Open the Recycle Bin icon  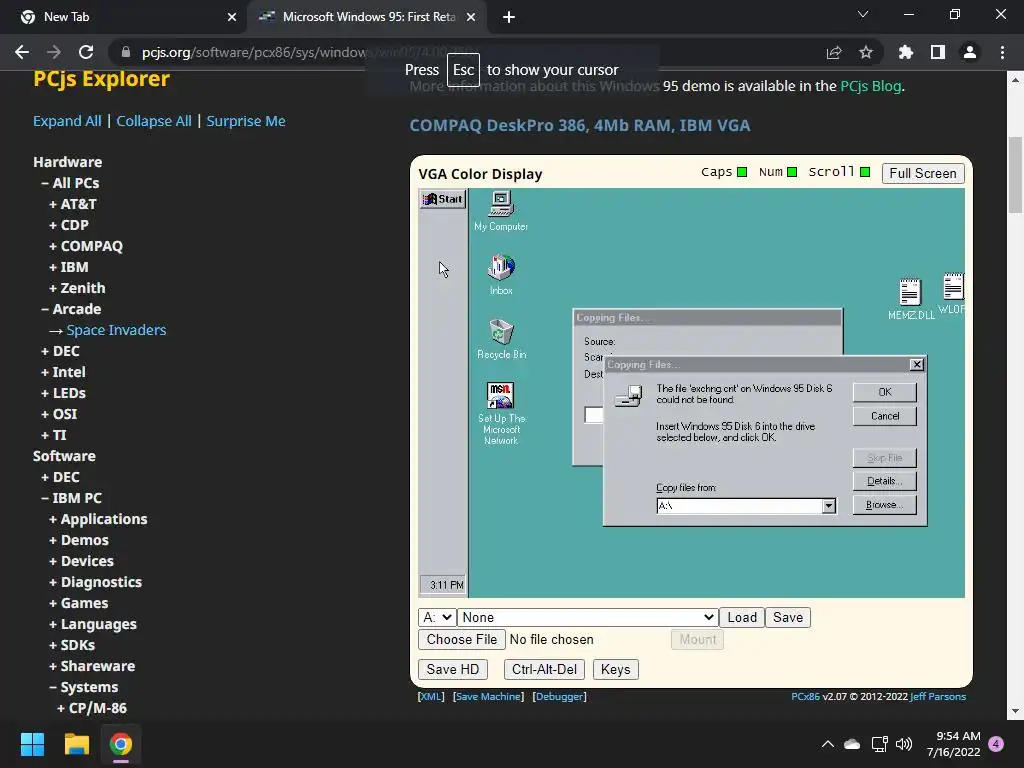pyautogui.click(x=501, y=338)
